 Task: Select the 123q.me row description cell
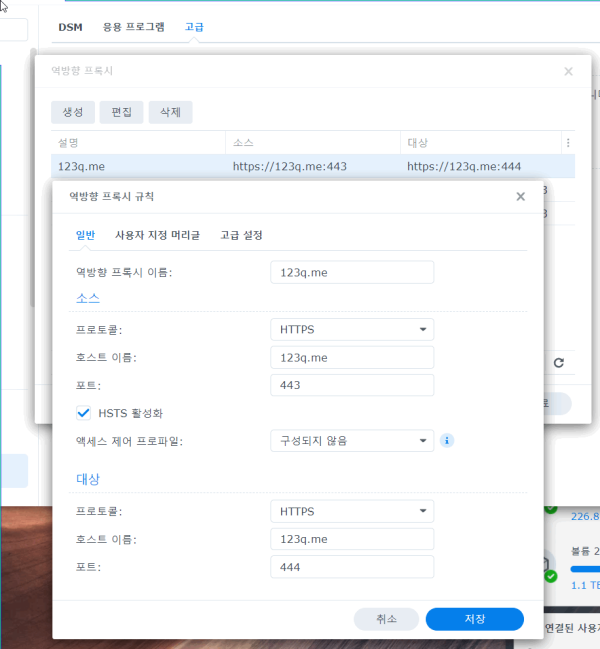(x=138, y=166)
